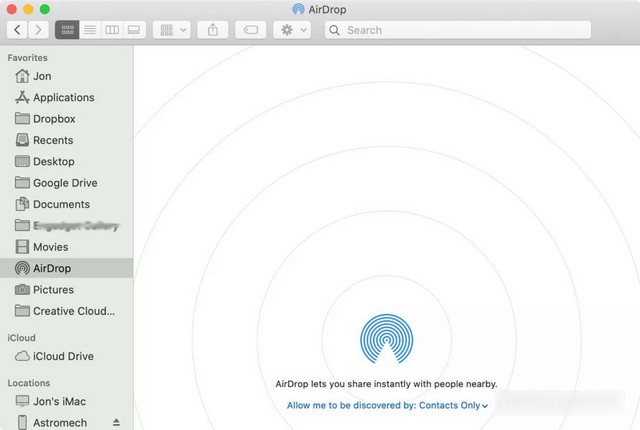Click the Forward navigation arrow
The width and height of the screenshot is (640, 430).
point(39,30)
